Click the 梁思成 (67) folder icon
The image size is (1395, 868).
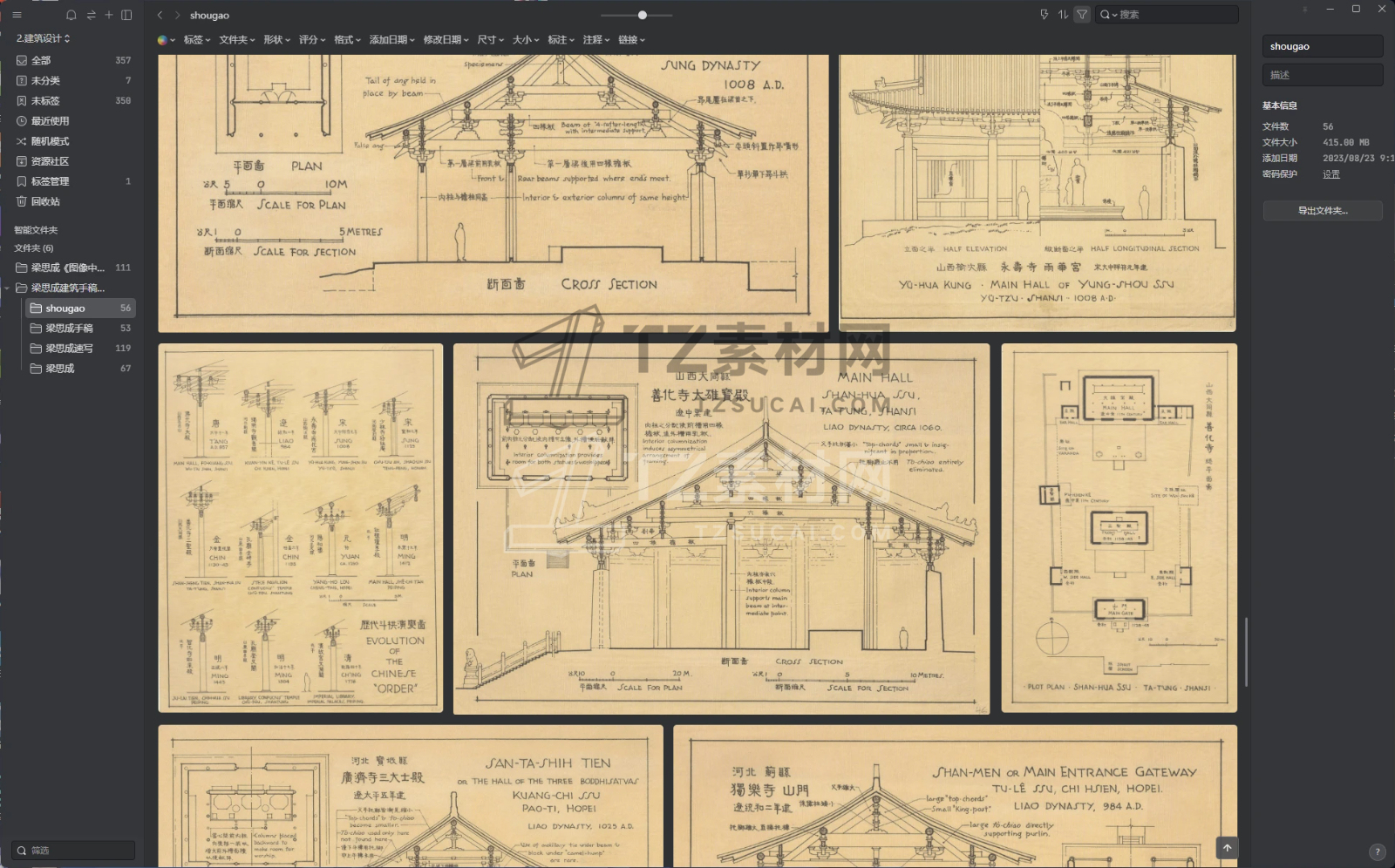click(36, 369)
